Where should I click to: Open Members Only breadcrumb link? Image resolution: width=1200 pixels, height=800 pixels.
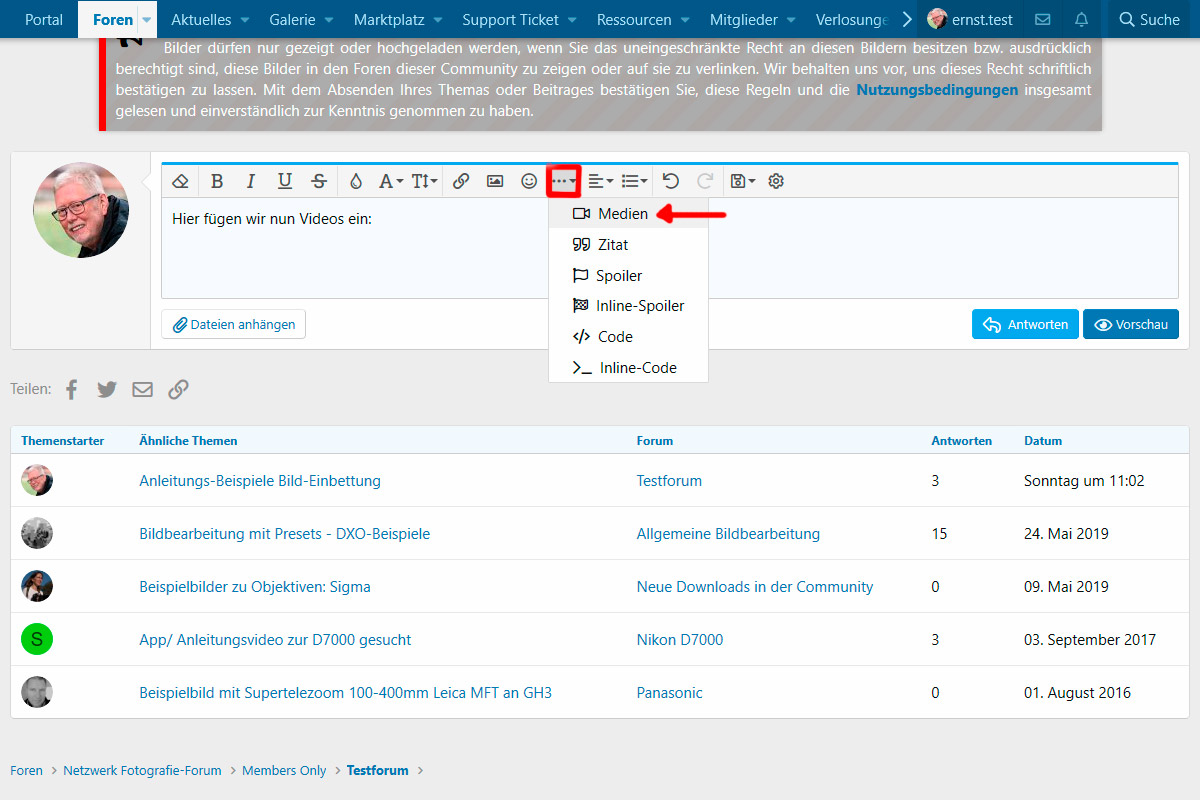pyautogui.click(x=284, y=771)
